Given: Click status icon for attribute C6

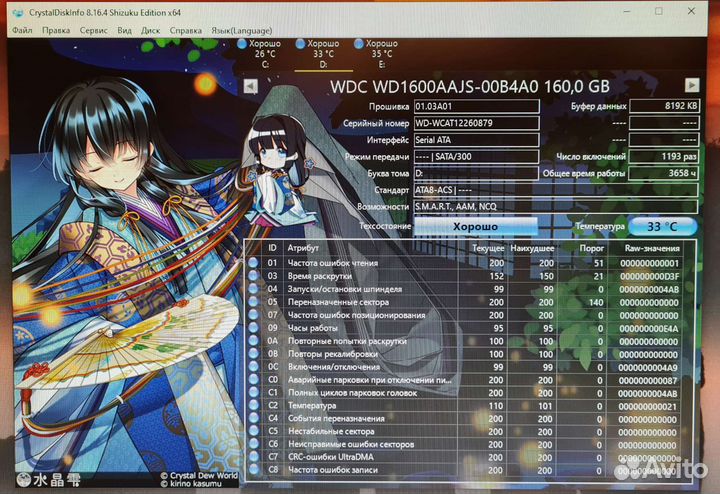Looking at the screenshot, I should coord(253,444).
